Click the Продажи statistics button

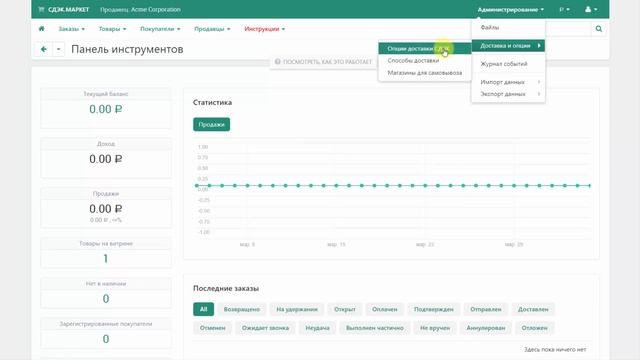coord(211,124)
